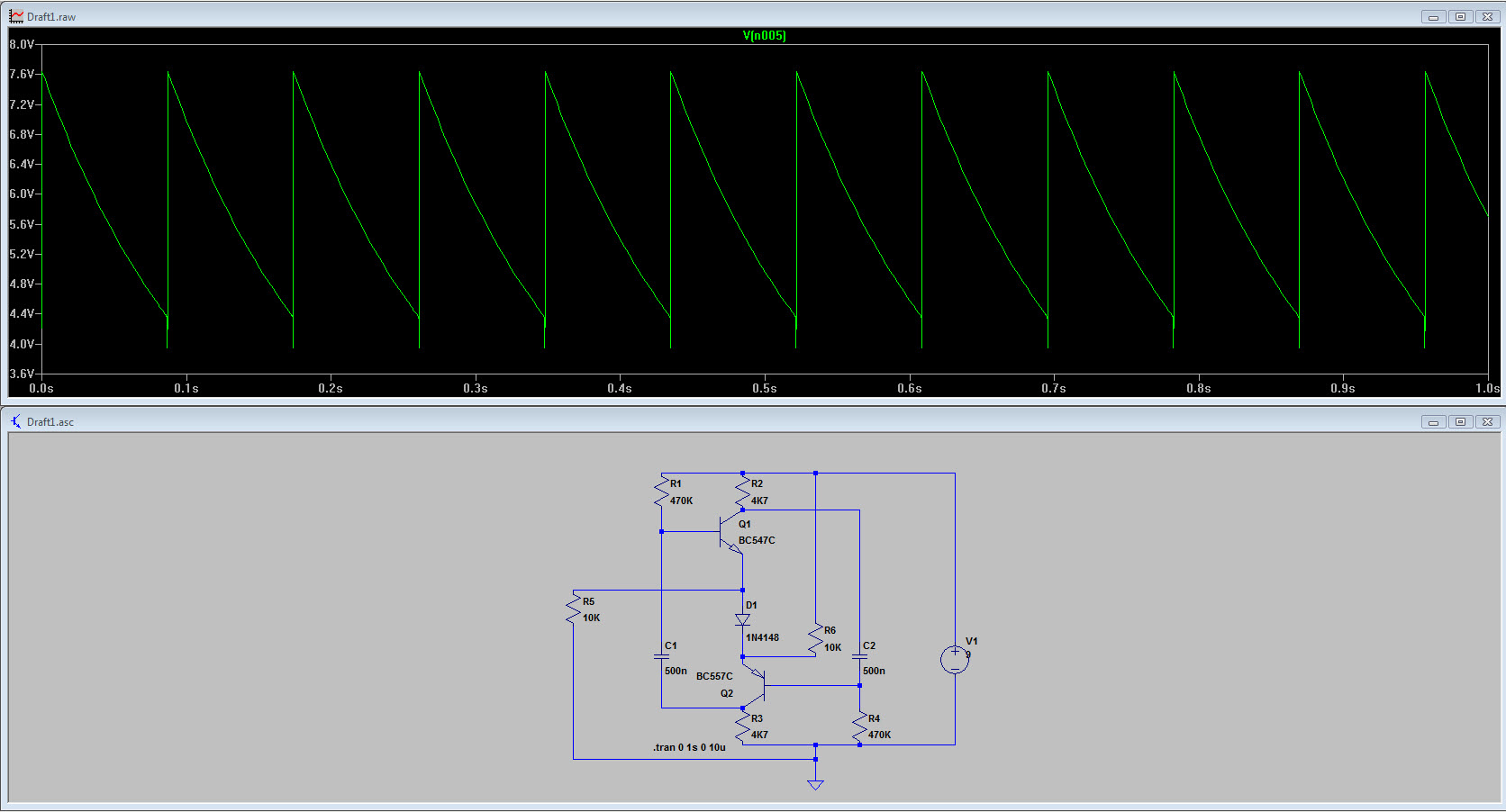The image size is (1506, 812).
Task: Click the V(n005) trace label
Action: tap(764, 36)
